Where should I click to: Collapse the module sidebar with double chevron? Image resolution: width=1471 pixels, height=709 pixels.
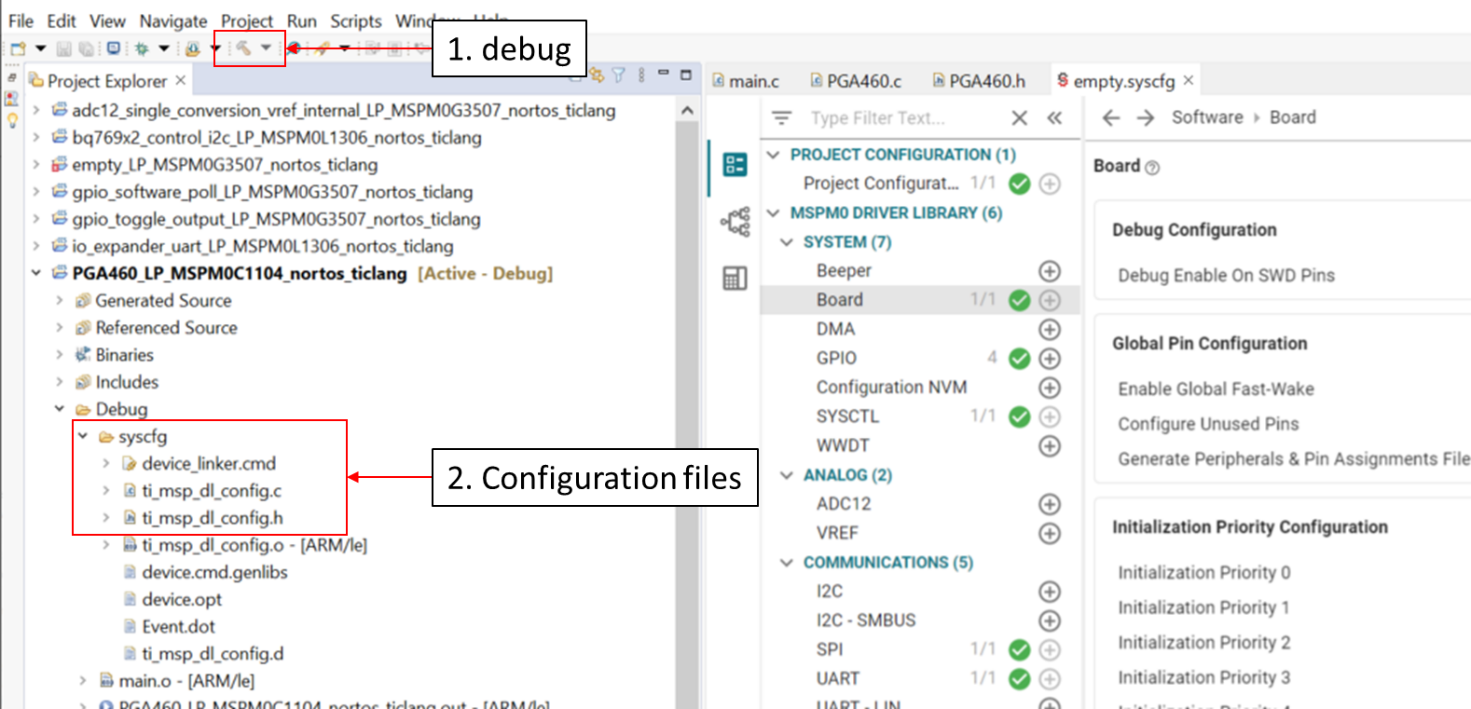1054,118
